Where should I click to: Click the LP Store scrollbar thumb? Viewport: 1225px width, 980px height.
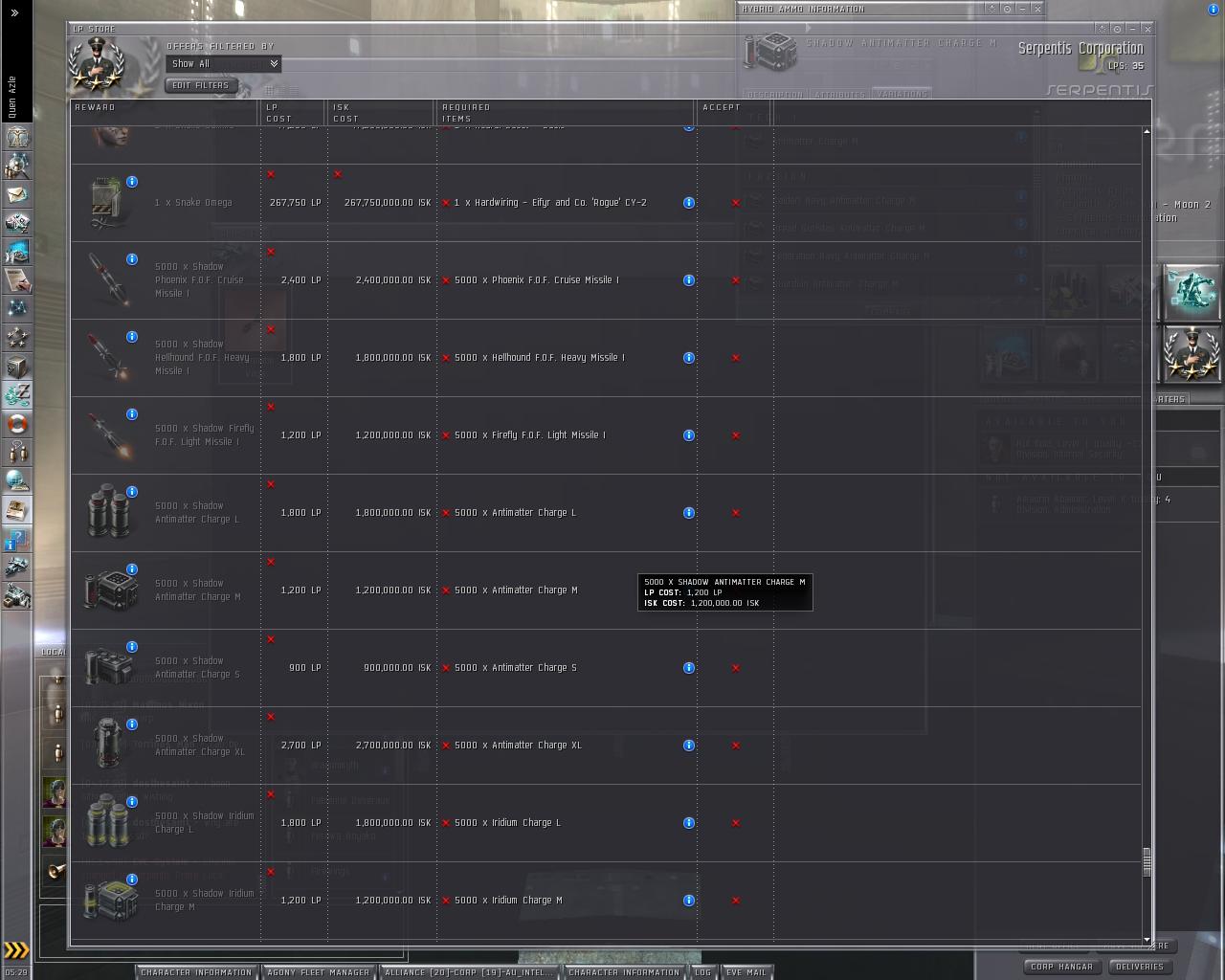(1147, 861)
